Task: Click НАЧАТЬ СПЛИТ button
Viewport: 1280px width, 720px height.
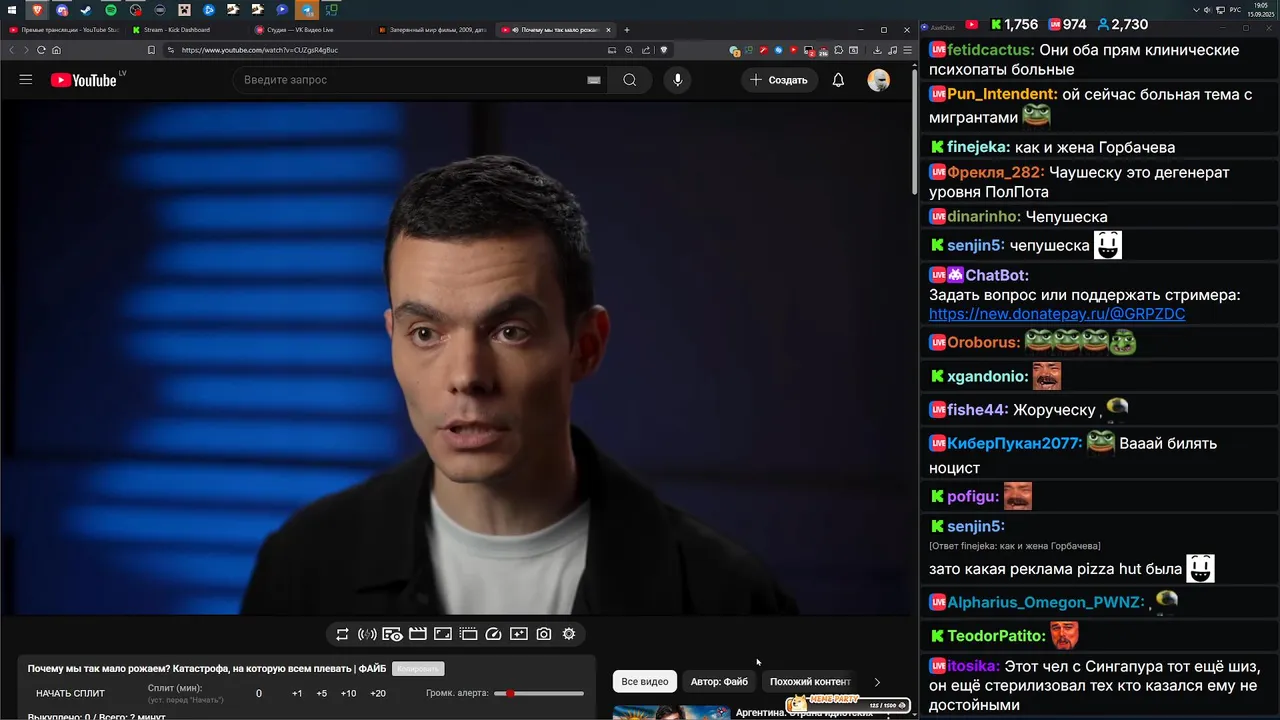Action: coord(70,693)
